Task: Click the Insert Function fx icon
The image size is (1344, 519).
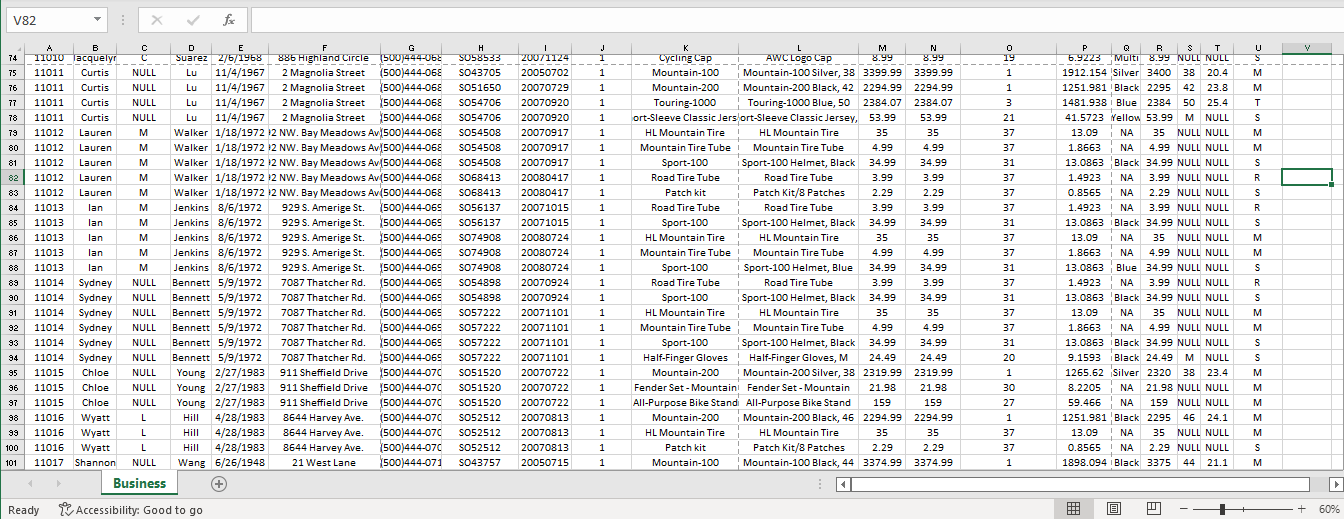Action: tap(229, 20)
